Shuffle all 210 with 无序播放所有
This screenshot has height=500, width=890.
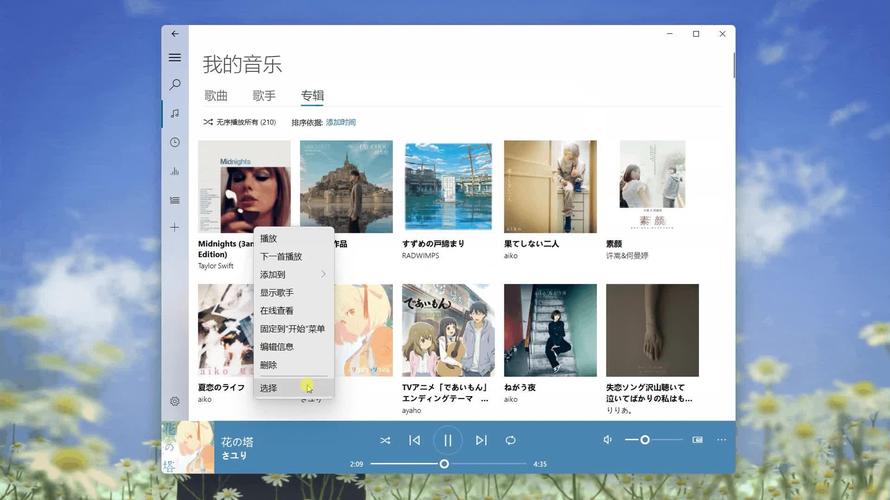click(240, 122)
